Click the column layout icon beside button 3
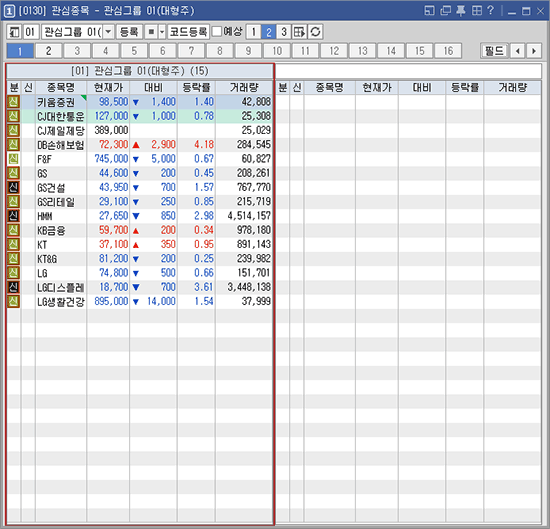 click(x=300, y=32)
